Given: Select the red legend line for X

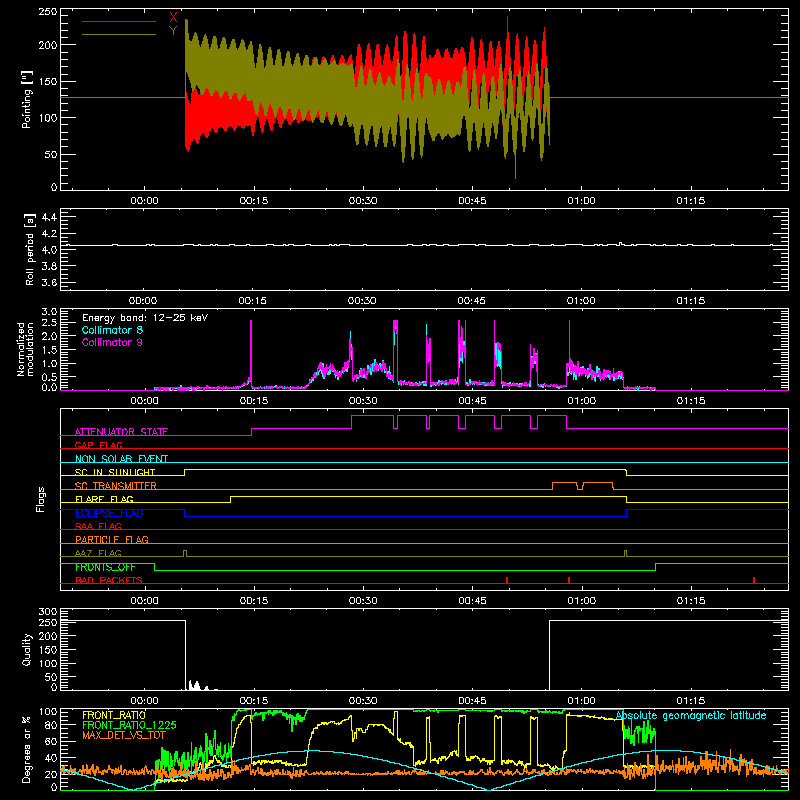Looking at the screenshot, I should (x=119, y=21).
